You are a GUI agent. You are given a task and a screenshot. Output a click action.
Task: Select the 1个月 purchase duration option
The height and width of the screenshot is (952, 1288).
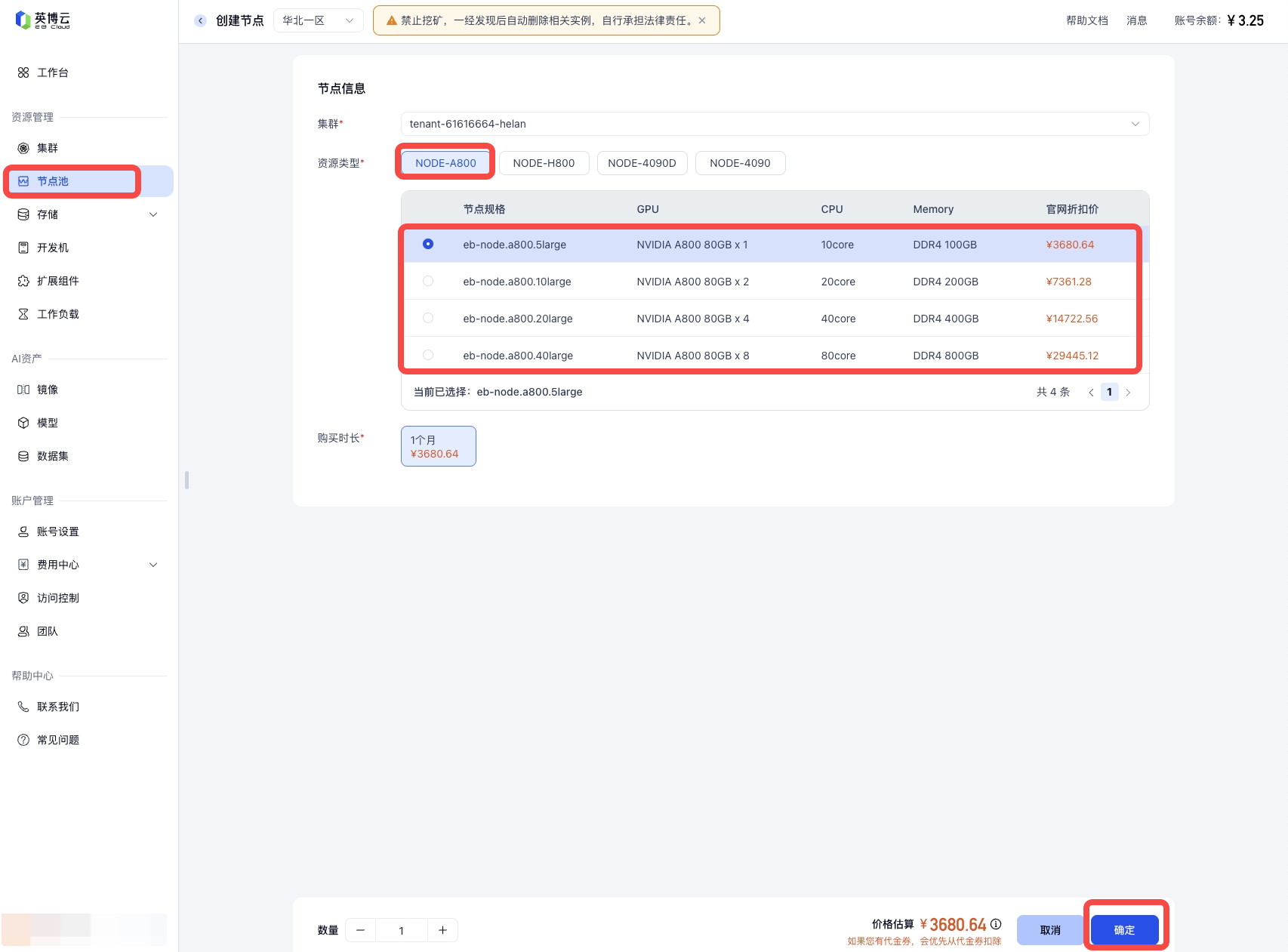[x=439, y=446]
